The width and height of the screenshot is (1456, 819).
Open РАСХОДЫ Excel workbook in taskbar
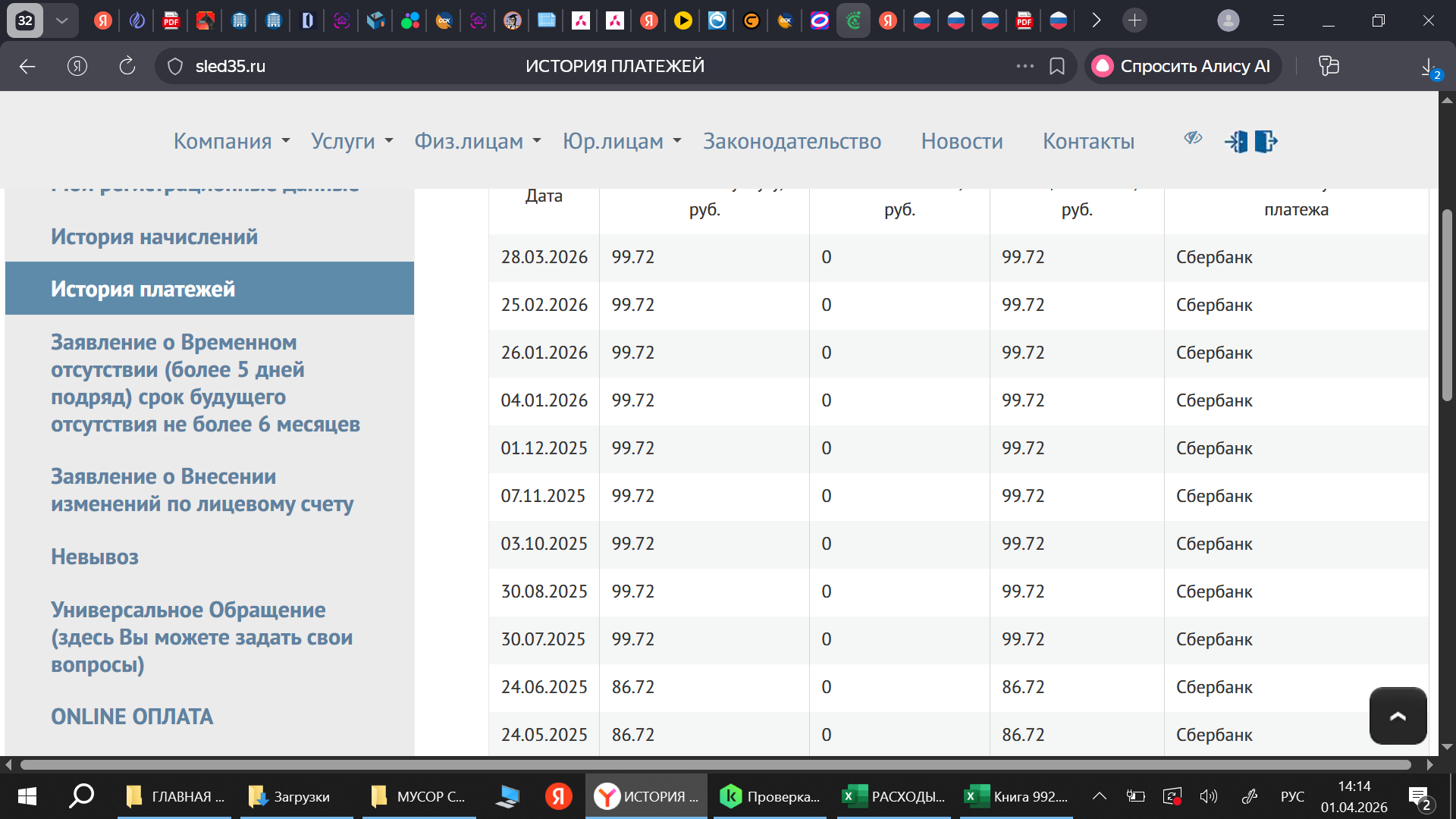895,796
